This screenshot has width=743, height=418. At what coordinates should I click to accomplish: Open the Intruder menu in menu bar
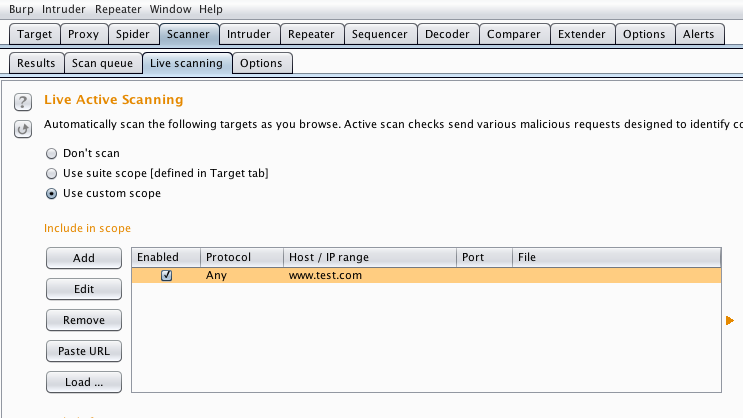click(x=64, y=8)
